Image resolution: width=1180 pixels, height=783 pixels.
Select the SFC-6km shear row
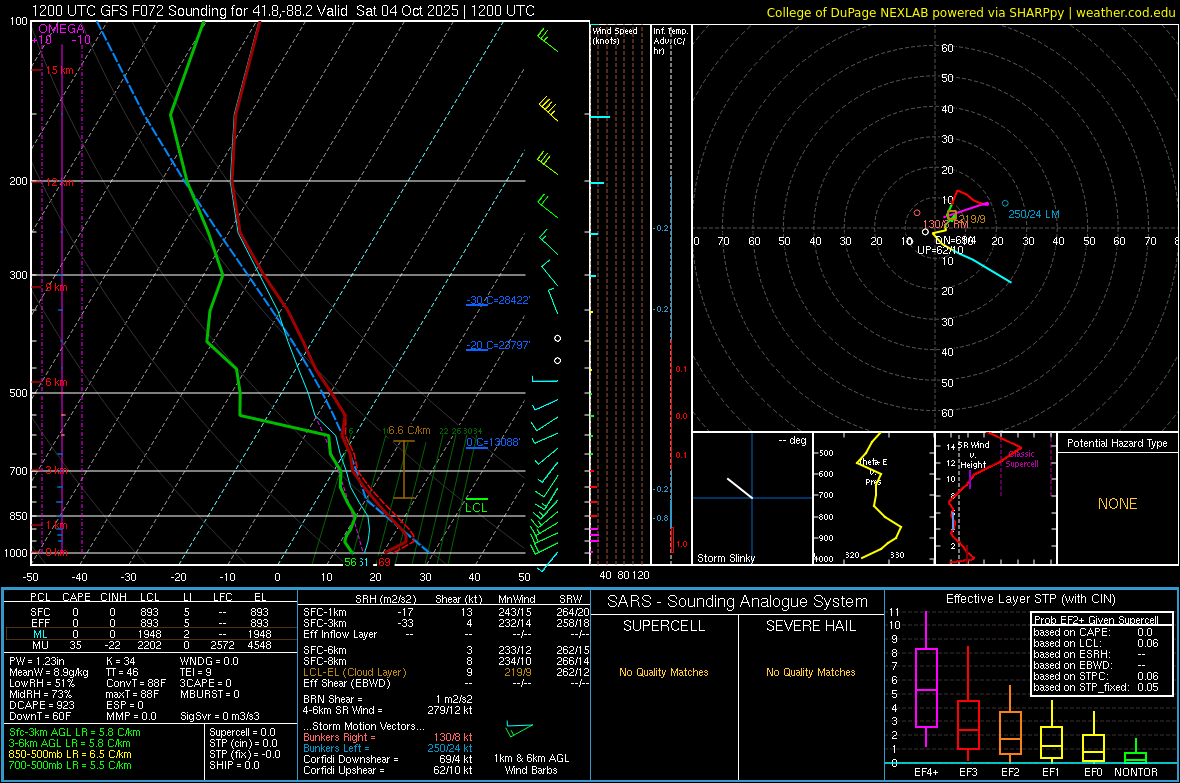coord(446,650)
